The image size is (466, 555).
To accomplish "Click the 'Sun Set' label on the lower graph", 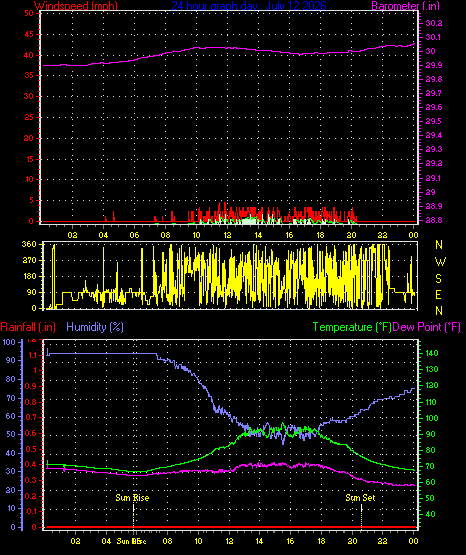I will [x=360, y=498].
